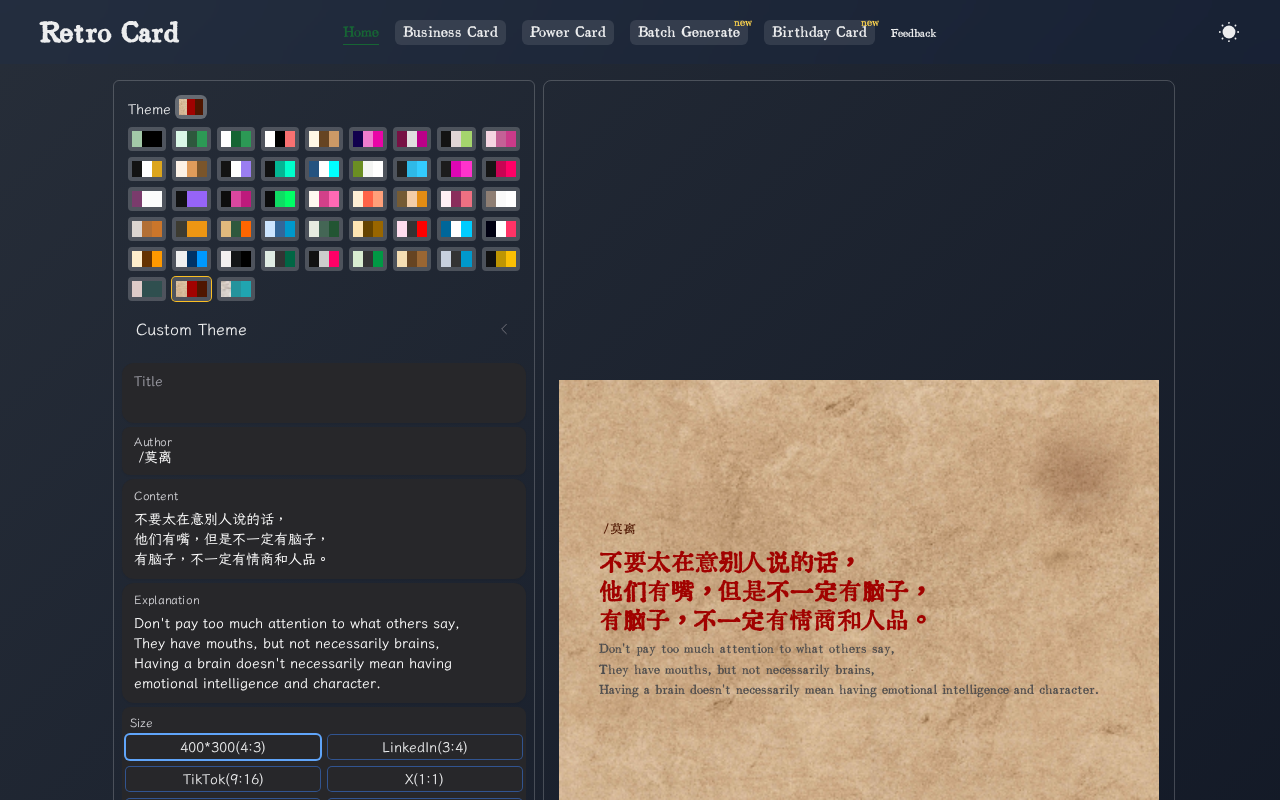
Task: Choose the LinkedIn(3:4) size
Action: (x=425, y=747)
